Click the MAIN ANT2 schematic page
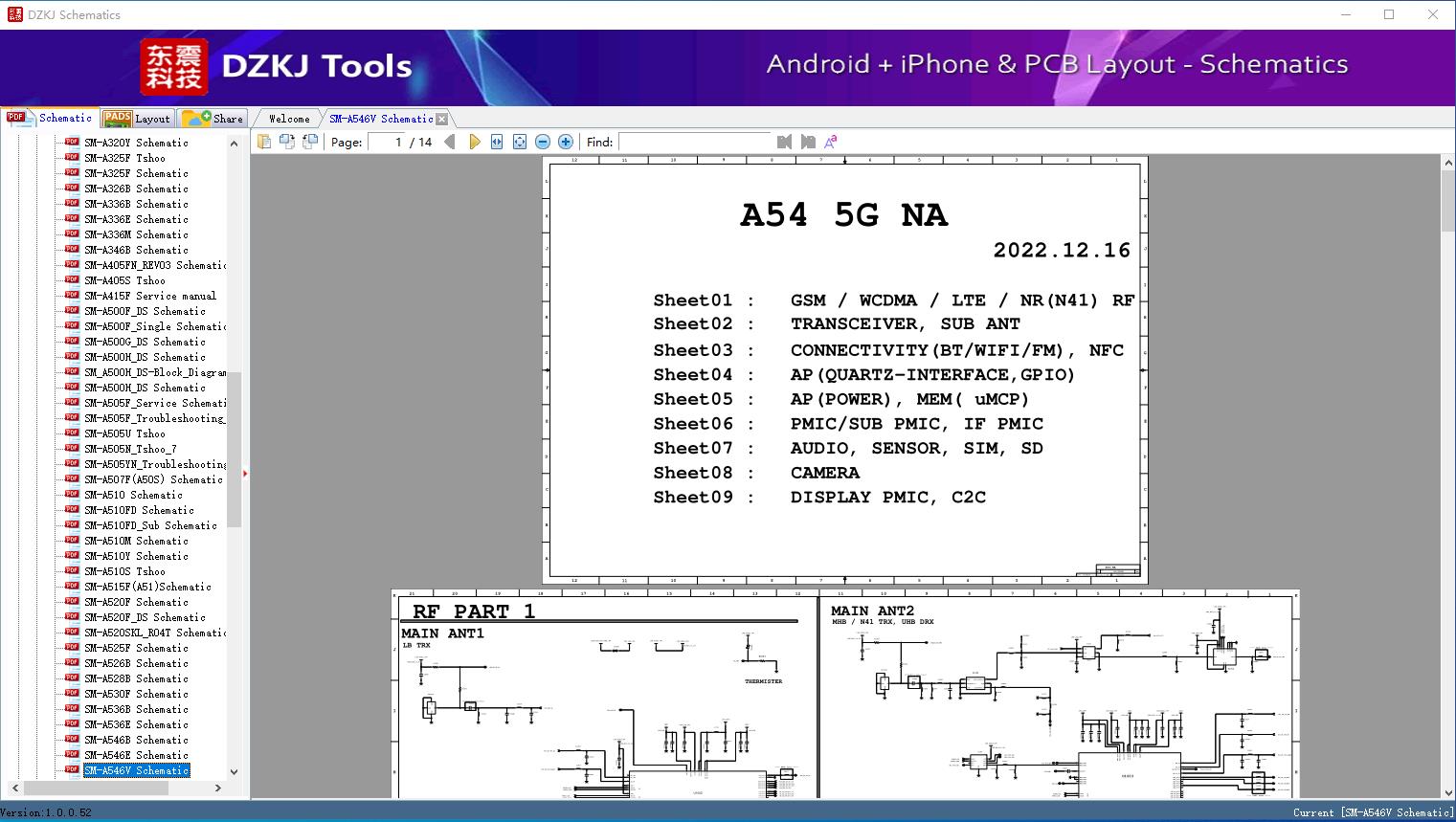The height and width of the screenshot is (822, 1456). pyautogui.click(x=1060, y=695)
